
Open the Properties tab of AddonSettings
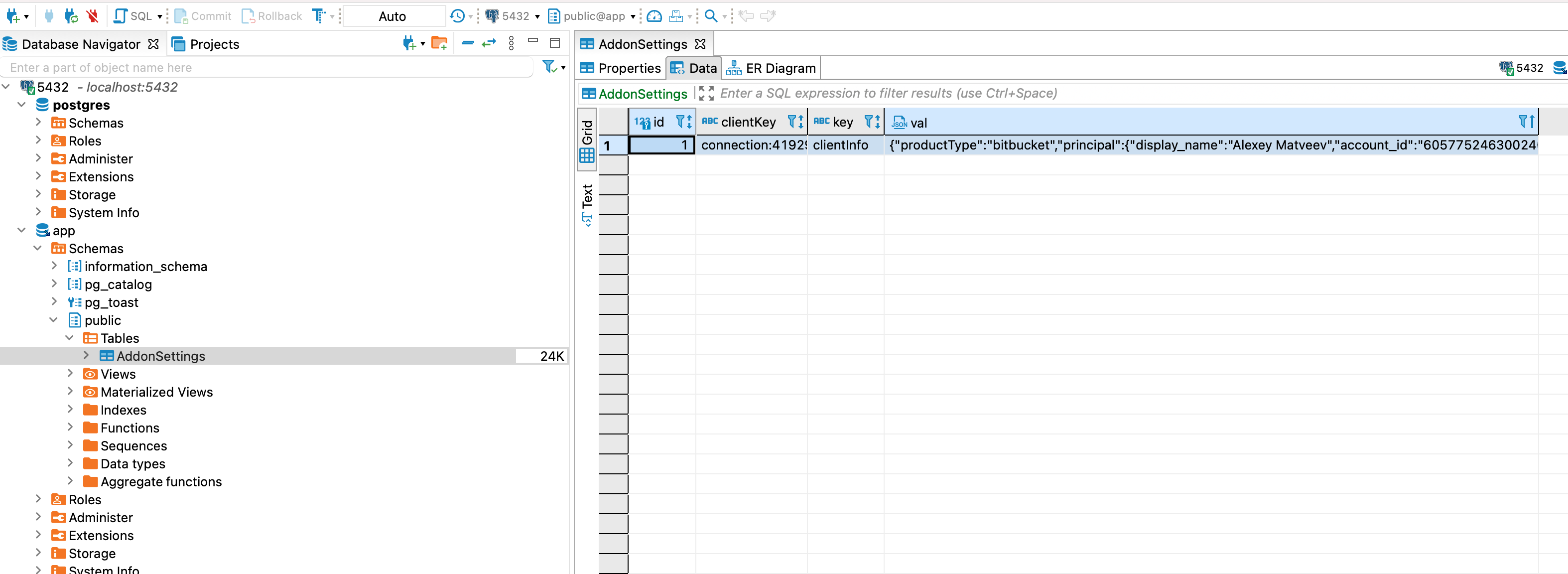pos(620,68)
